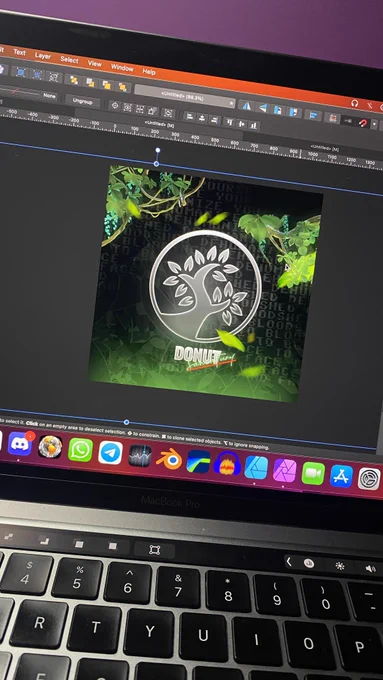This screenshot has width=383, height=680.
Task: Close the Untitled (88.3%) title field
Action: [231, 103]
